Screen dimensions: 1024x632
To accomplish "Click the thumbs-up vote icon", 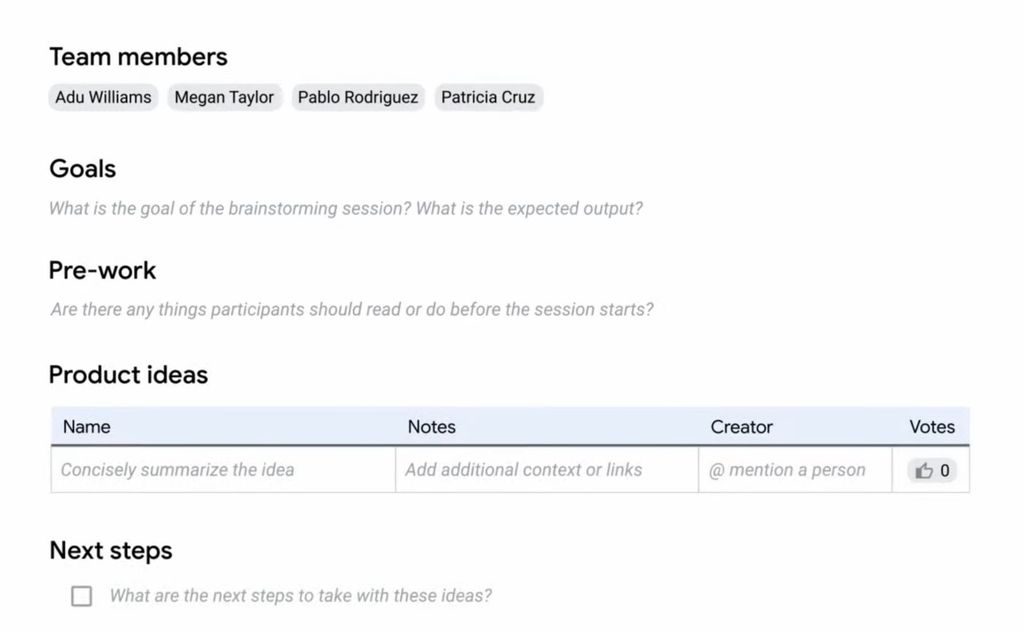I will (923, 470).
